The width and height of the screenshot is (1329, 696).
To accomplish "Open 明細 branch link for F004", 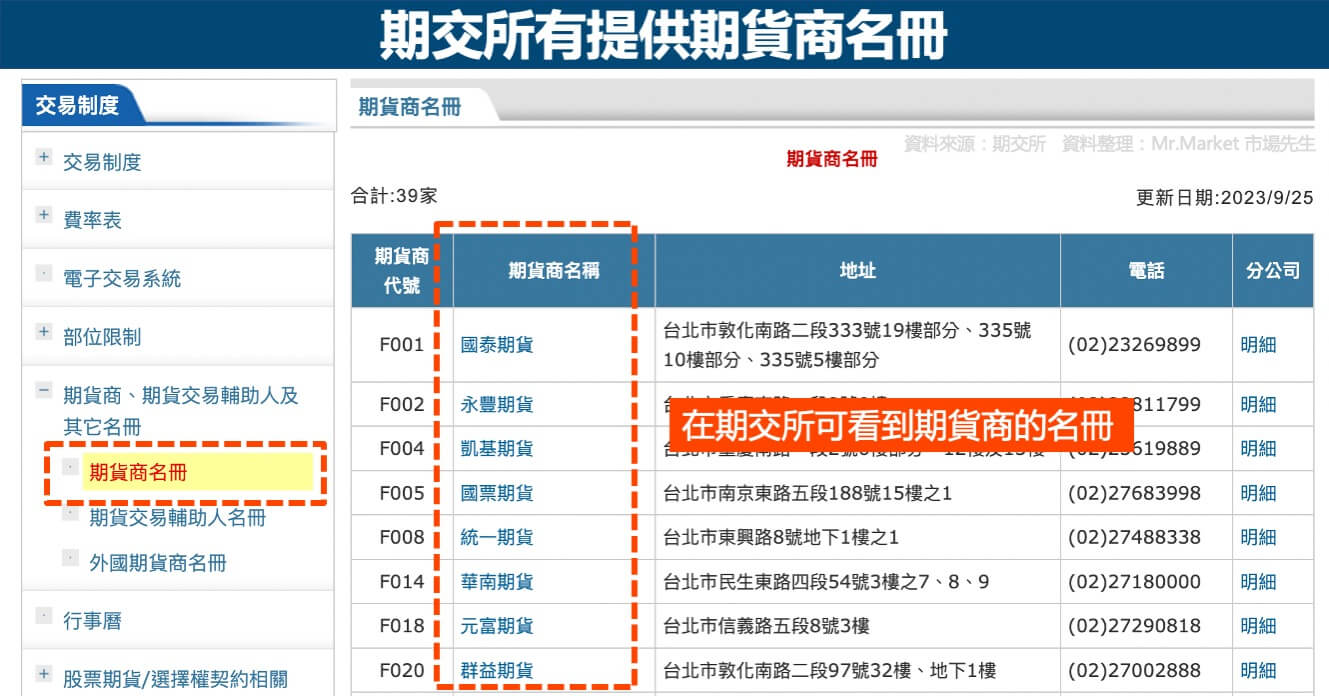I will point(1258,449).
